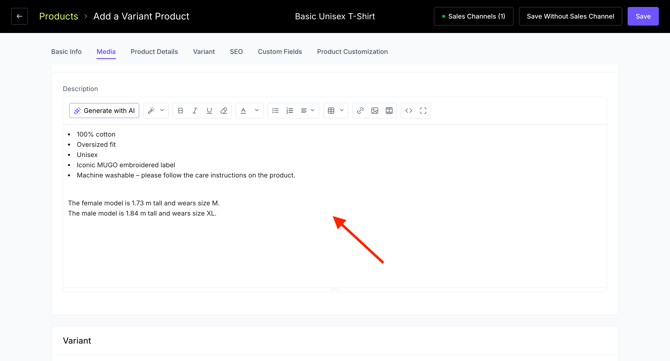Insert a numbered list
Image resolution: width=670 pixels, height=361 pixels.
(290, 111)
